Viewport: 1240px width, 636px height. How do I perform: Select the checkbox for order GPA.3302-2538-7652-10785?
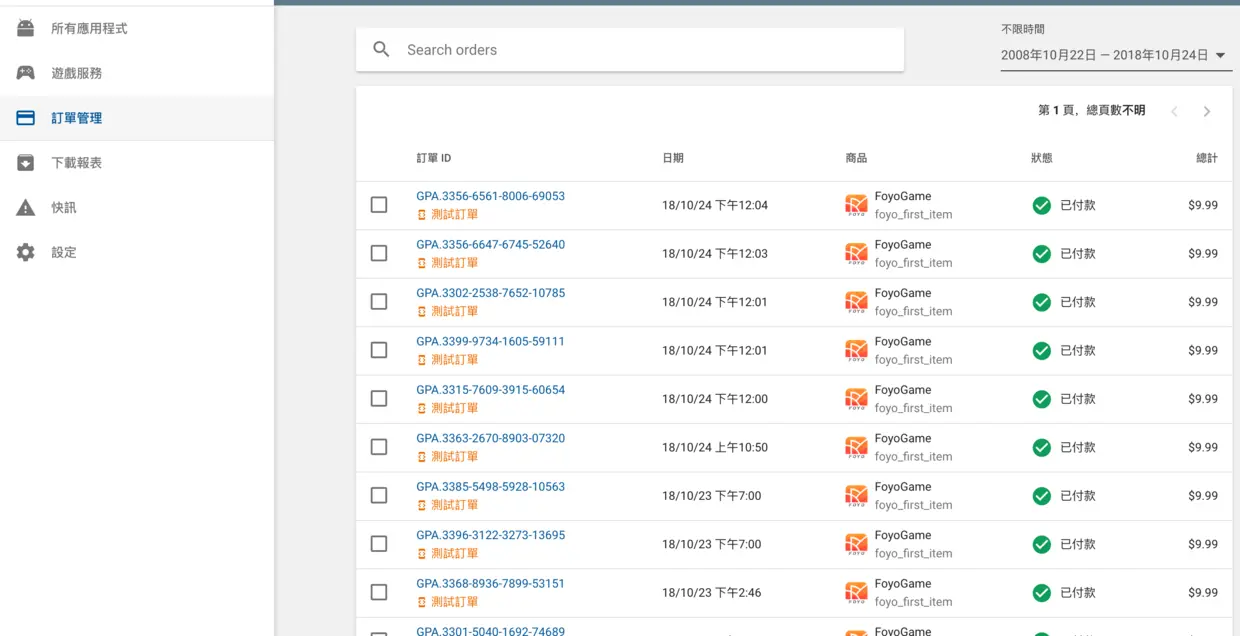379,302
